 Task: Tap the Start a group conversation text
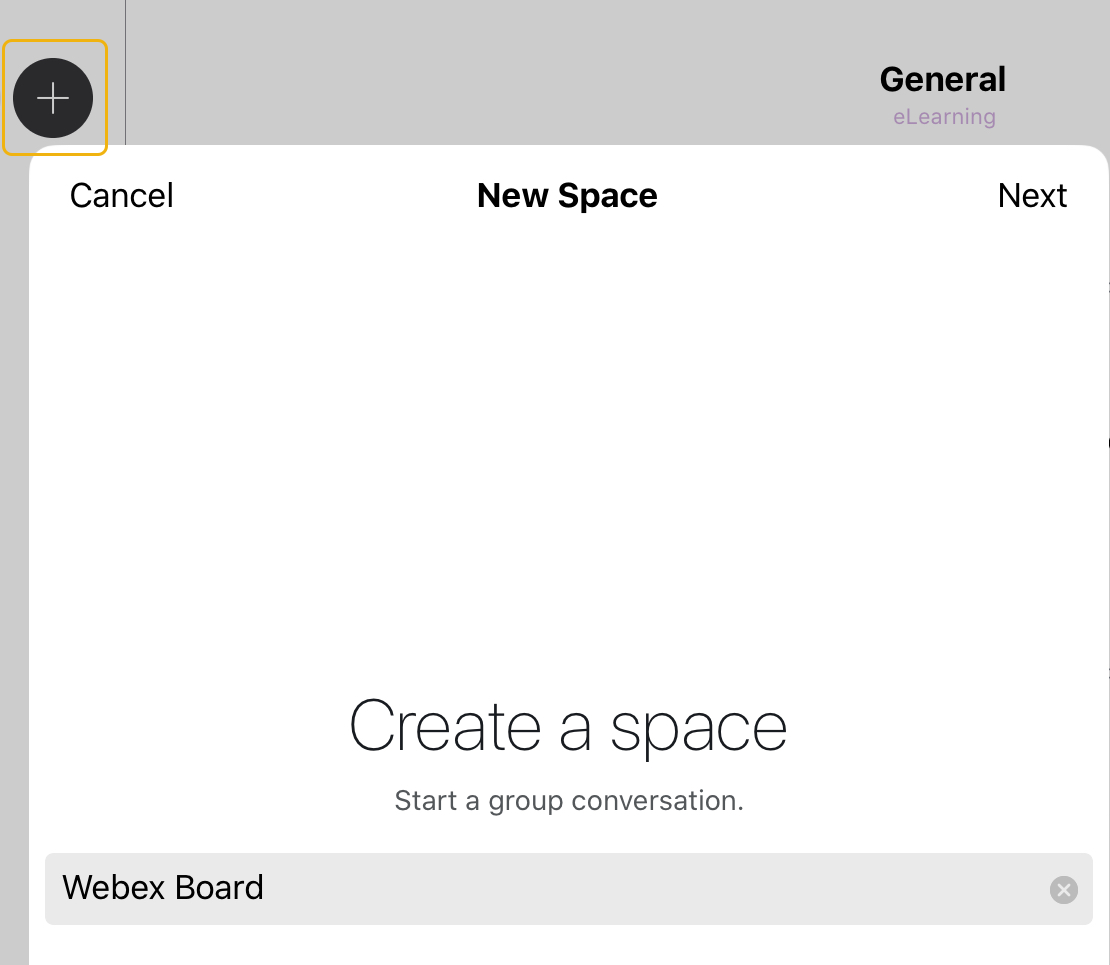click(x=568, y=800)
